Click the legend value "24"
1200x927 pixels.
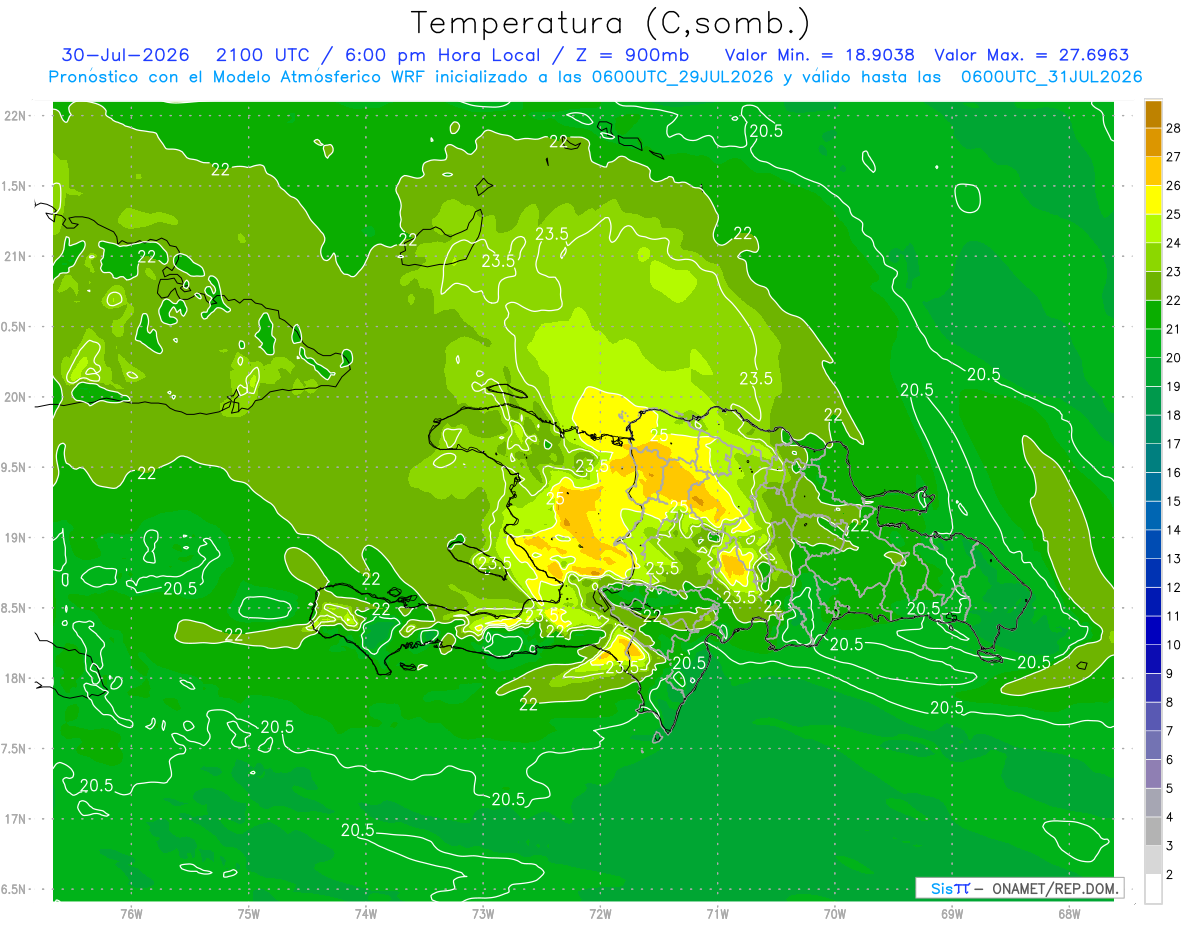click(x=1174, y=243)
